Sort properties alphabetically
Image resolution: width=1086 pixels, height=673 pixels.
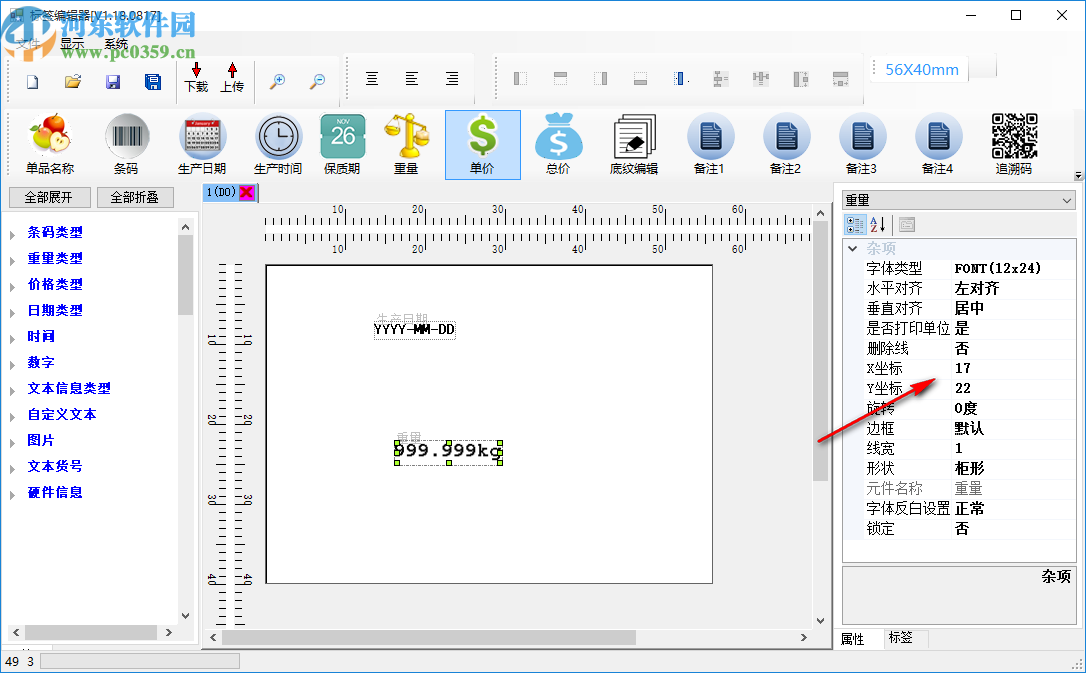878,224
